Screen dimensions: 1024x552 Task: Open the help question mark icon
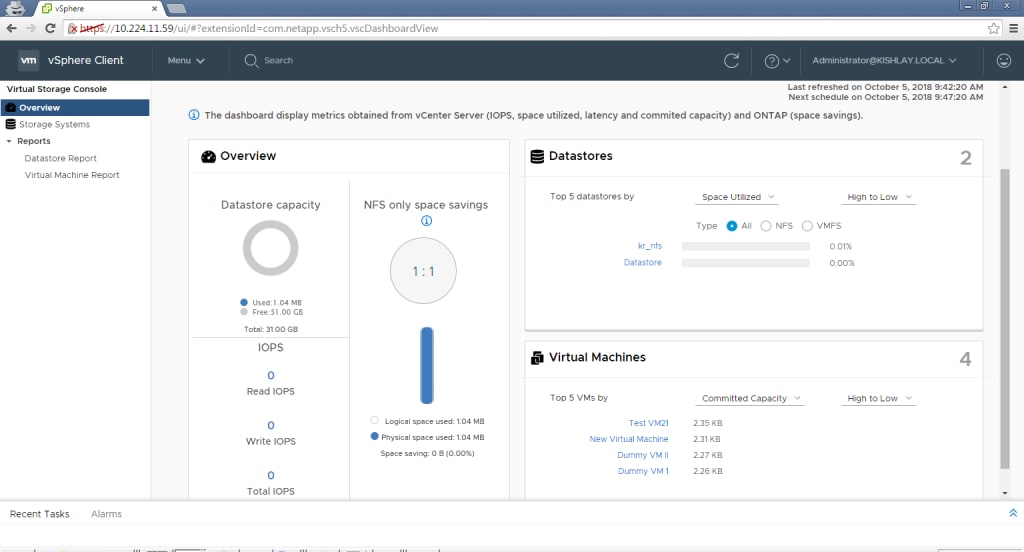(x=771, y=60)
